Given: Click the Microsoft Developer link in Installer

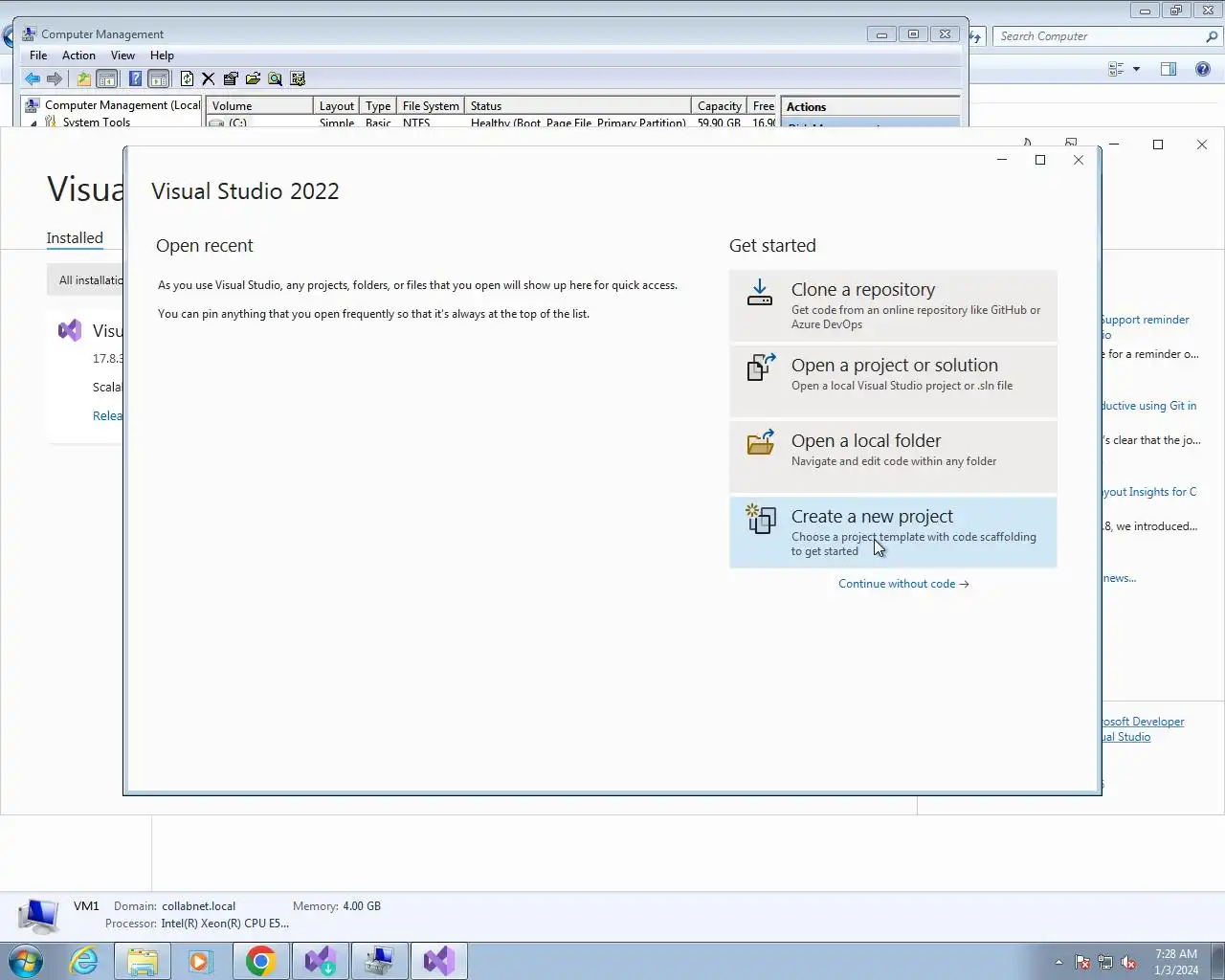Looking at the screenshot, I should pyautogui.click(x=1143, y=722).
